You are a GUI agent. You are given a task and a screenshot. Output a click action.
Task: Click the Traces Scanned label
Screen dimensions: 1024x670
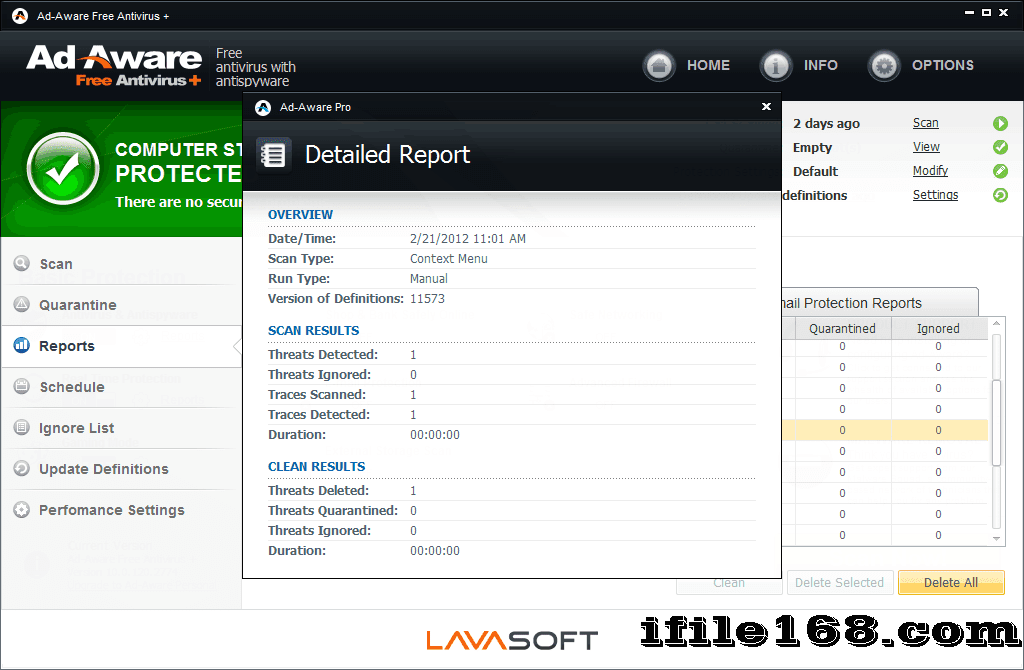317,394
